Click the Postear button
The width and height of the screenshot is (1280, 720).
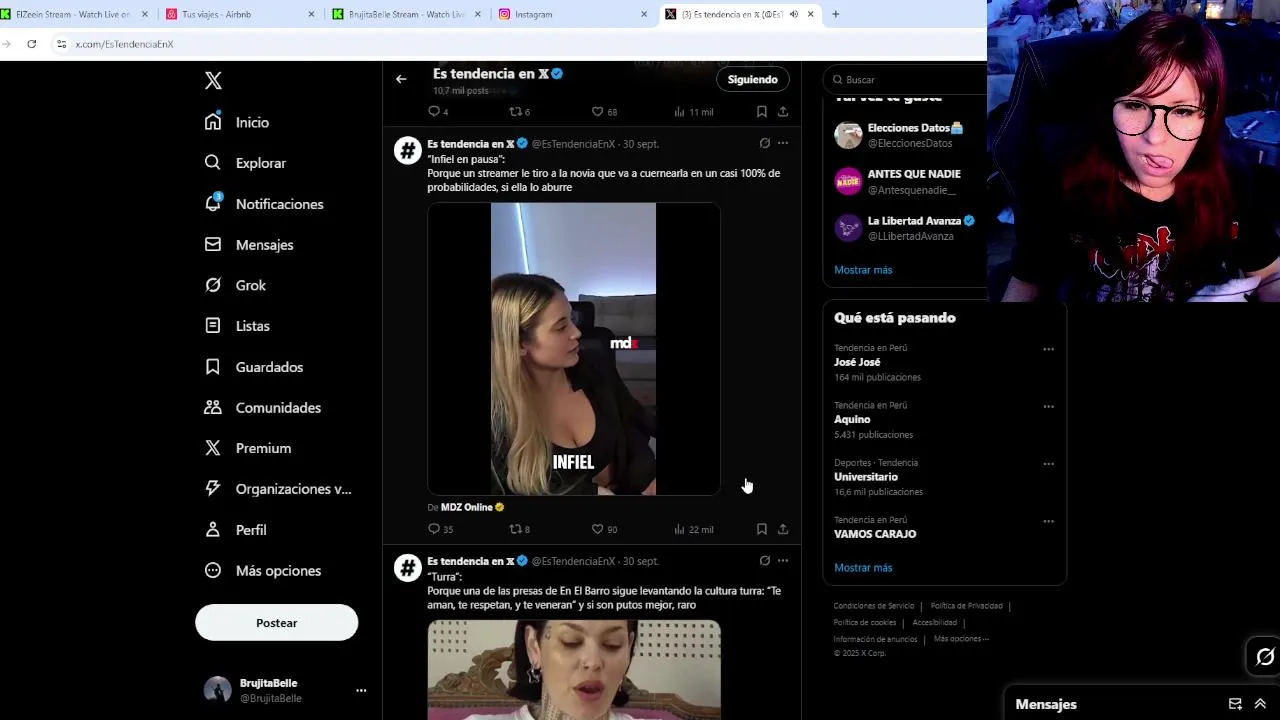click(276, 623)
